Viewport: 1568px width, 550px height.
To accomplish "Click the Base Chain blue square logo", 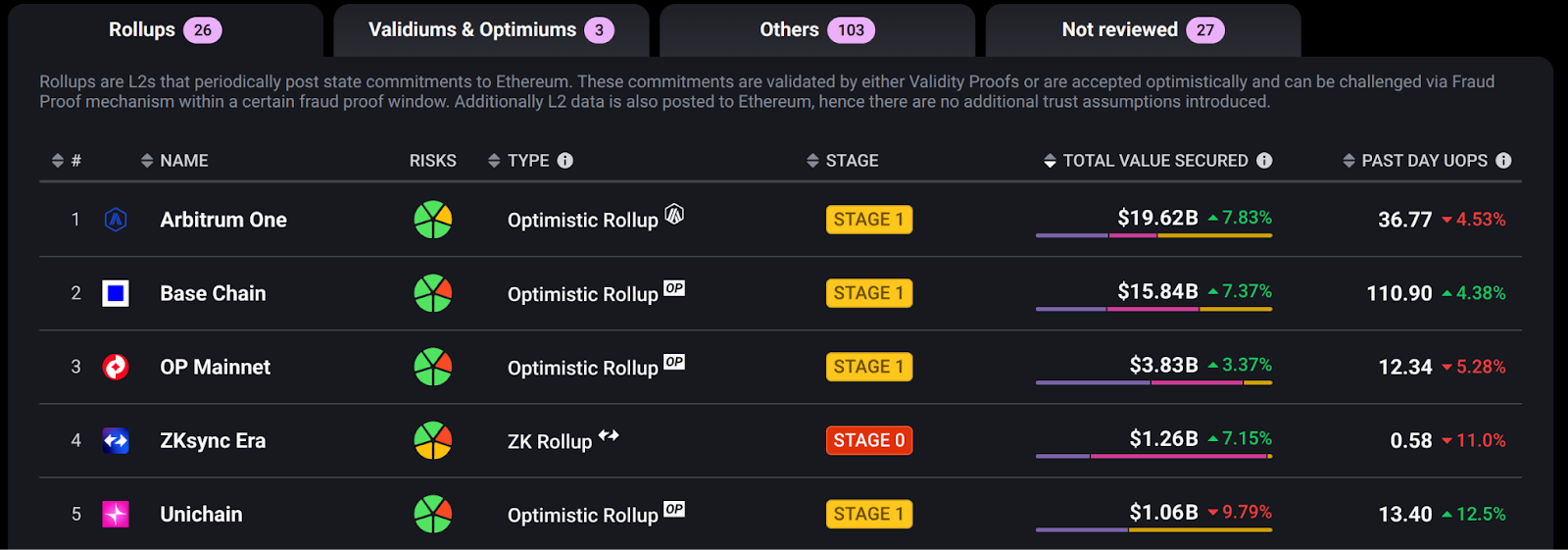I will click(x=116, y=293).
